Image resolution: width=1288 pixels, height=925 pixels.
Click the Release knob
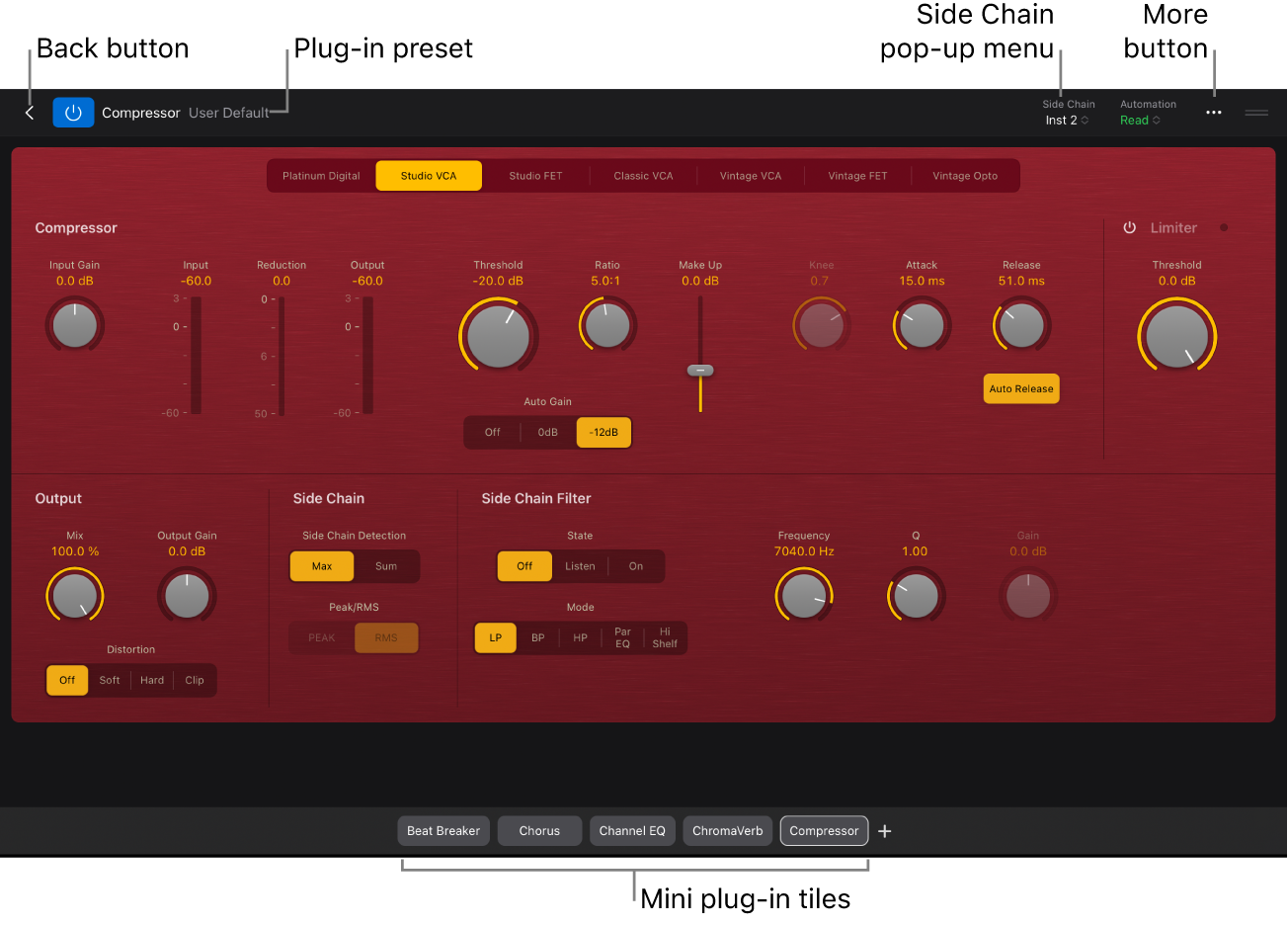click(x=1021, y=325)
